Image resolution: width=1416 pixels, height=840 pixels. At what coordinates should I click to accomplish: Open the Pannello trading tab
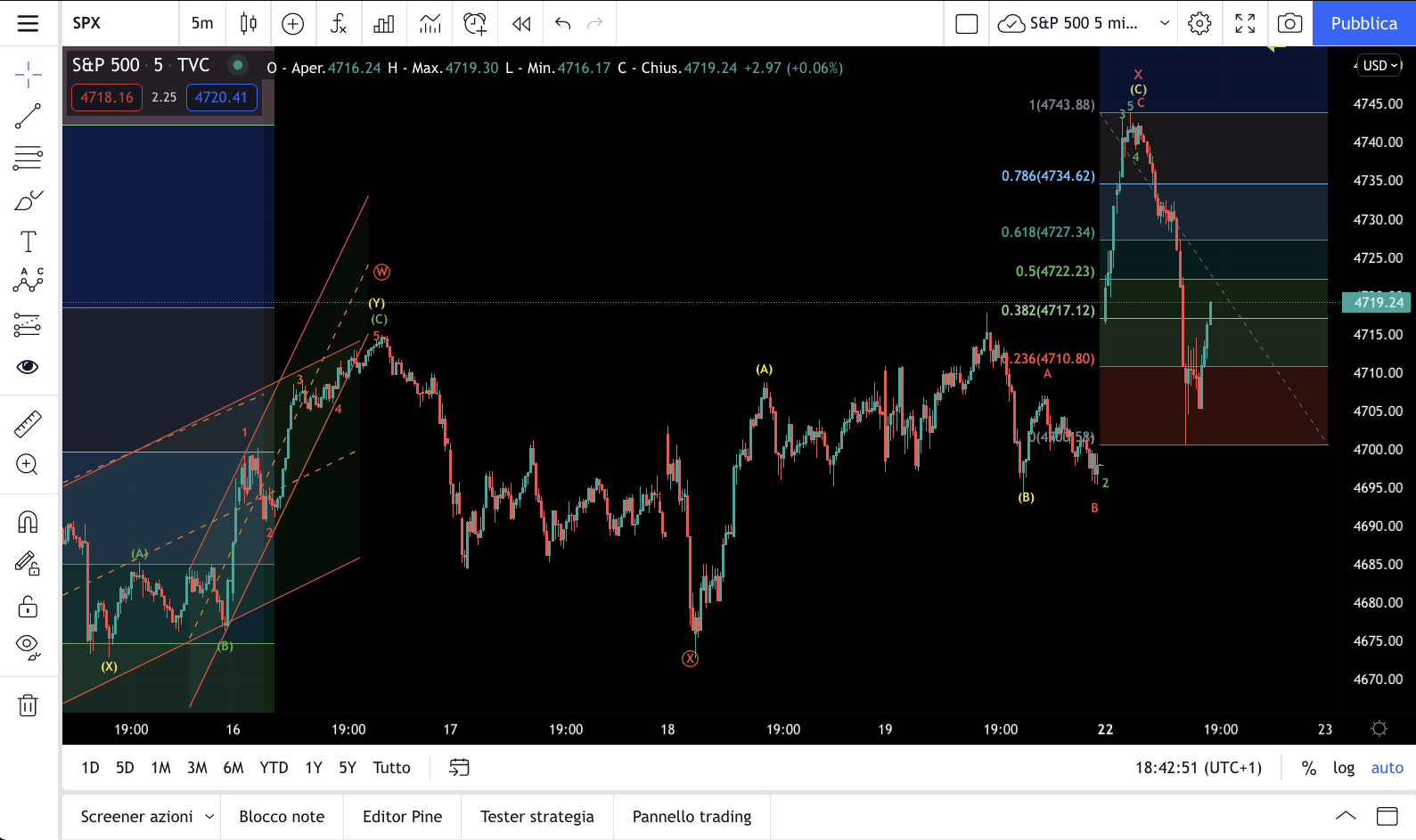[692, 817]
